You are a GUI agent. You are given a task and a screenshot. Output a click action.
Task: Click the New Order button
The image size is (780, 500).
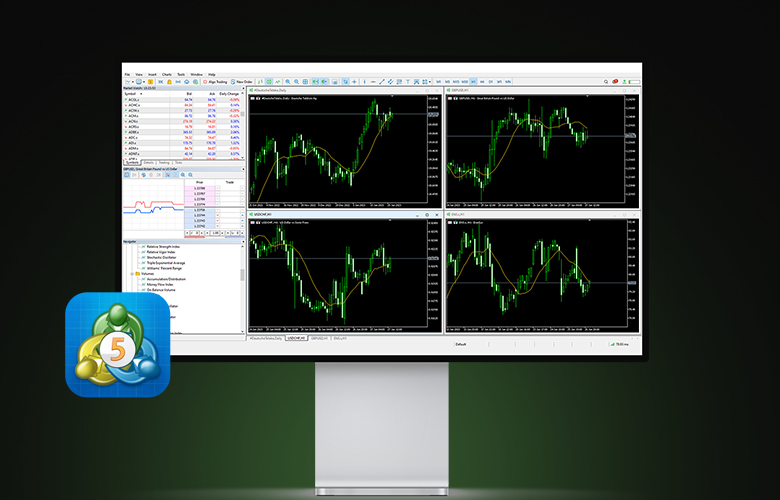click(242, 82)
